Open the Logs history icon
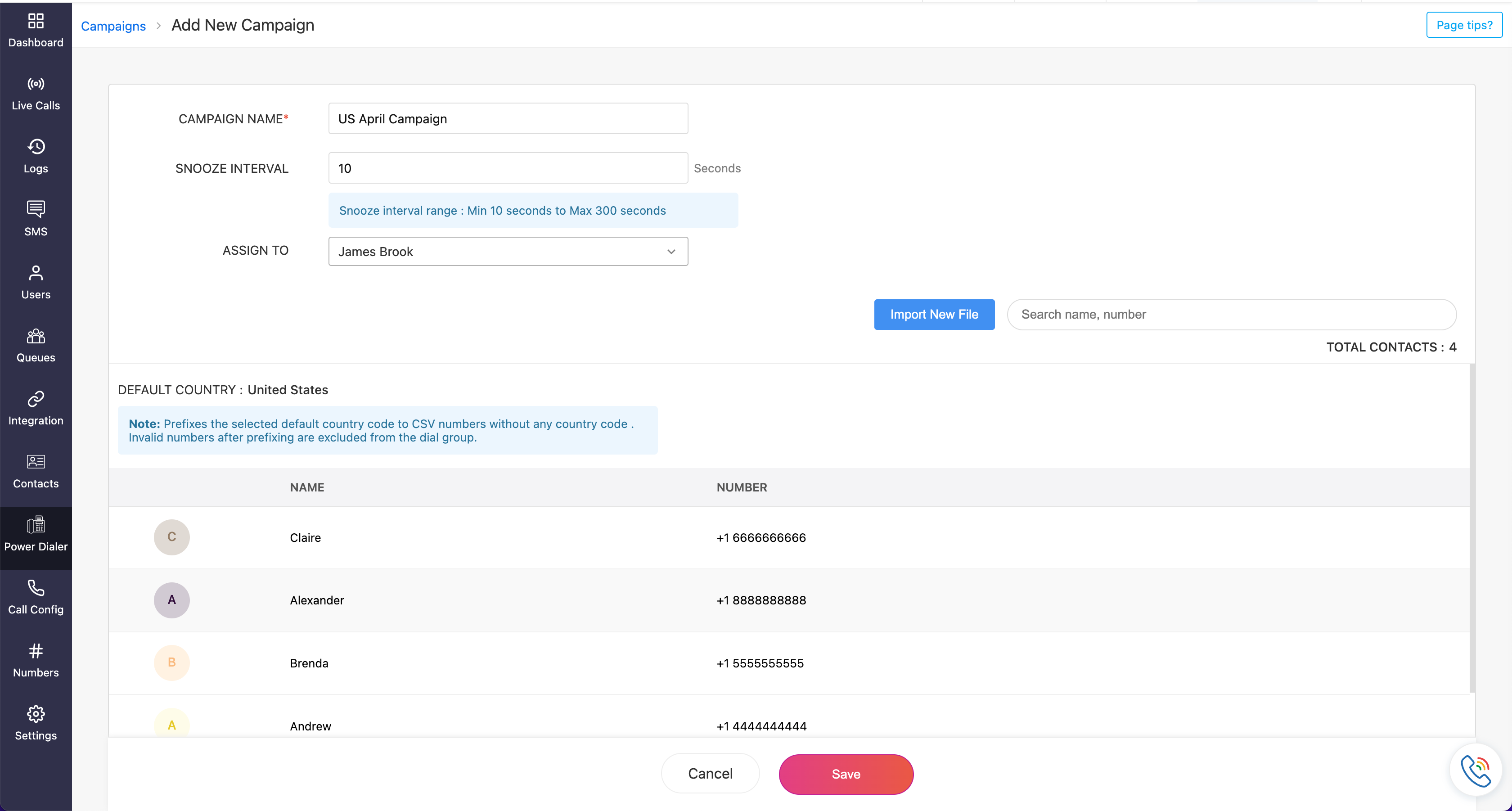 pos(36,147)
